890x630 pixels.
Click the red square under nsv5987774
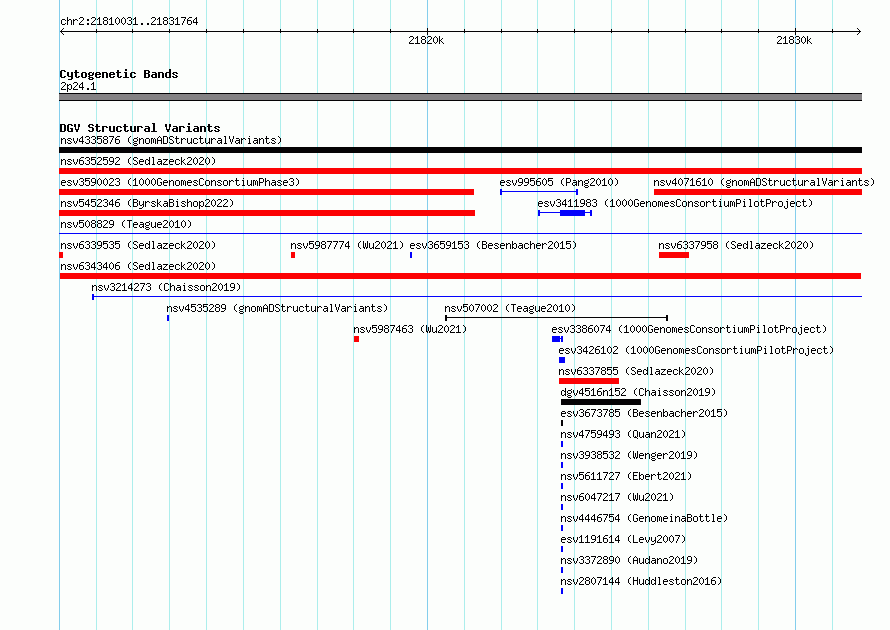pos(293,255)
